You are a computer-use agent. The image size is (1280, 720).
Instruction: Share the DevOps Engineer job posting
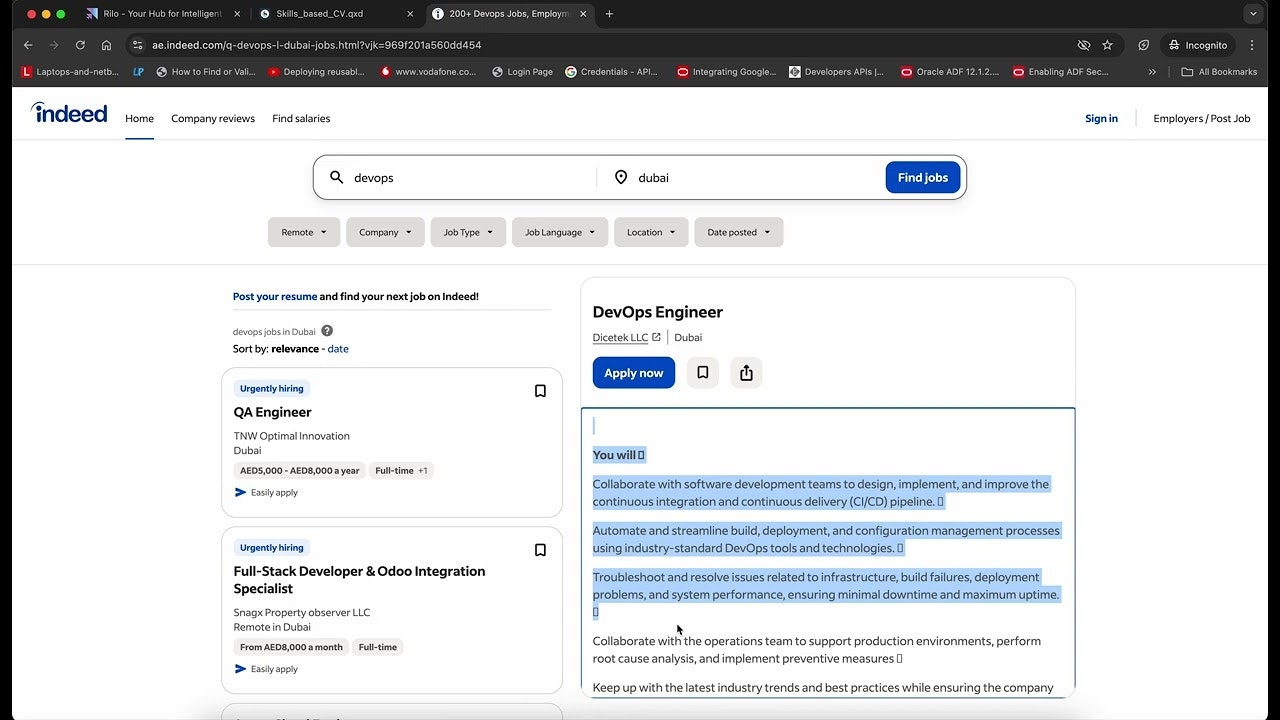tap(746, 372)
